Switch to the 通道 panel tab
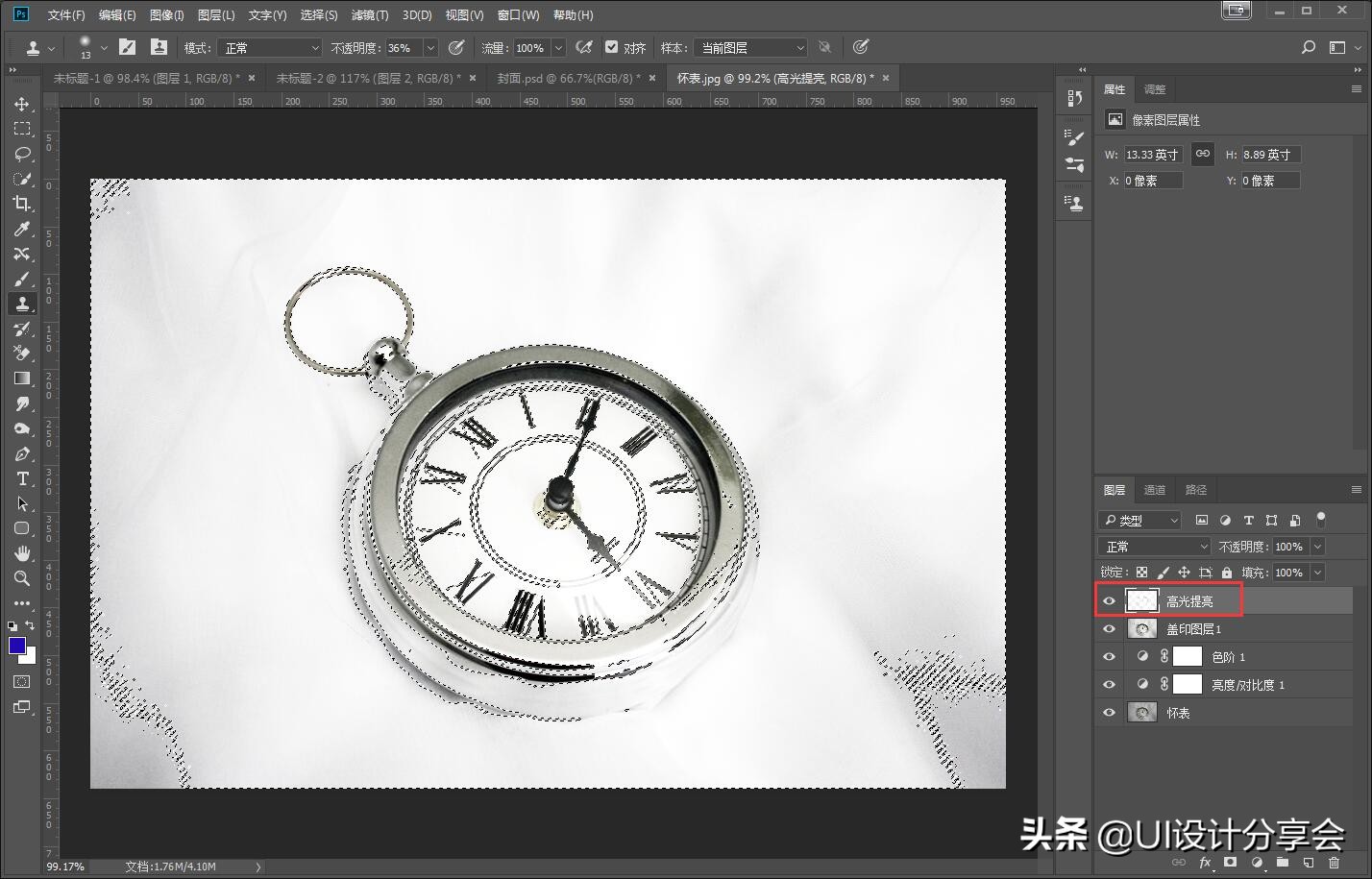1372x879 pixels. [1154, 490]
